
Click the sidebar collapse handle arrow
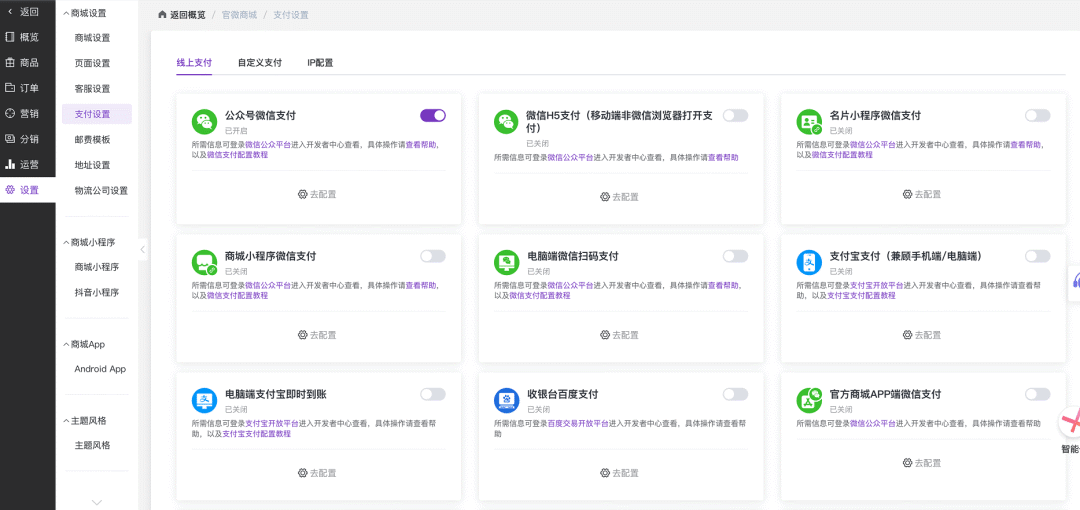(142, 249)
